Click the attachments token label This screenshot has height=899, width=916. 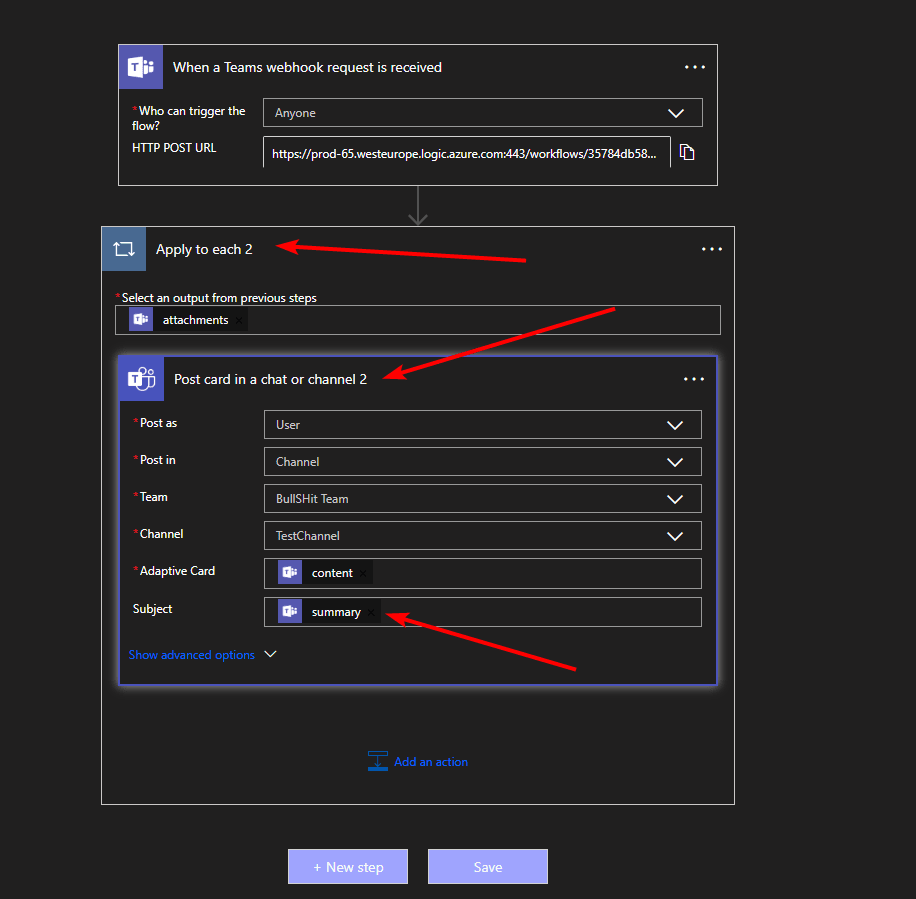195,320
